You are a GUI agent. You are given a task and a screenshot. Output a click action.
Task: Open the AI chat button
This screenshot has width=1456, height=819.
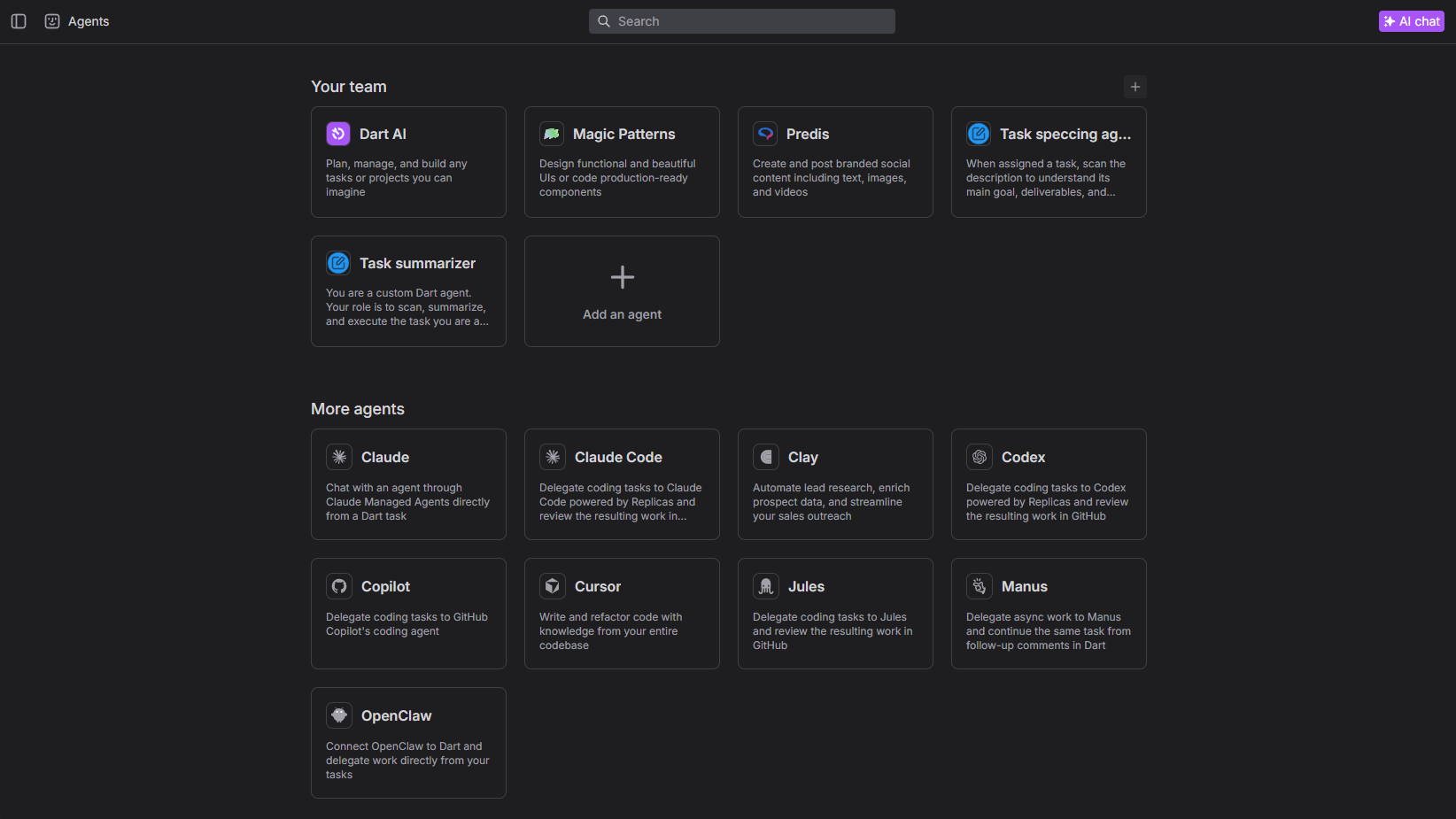pos(1412,21)
